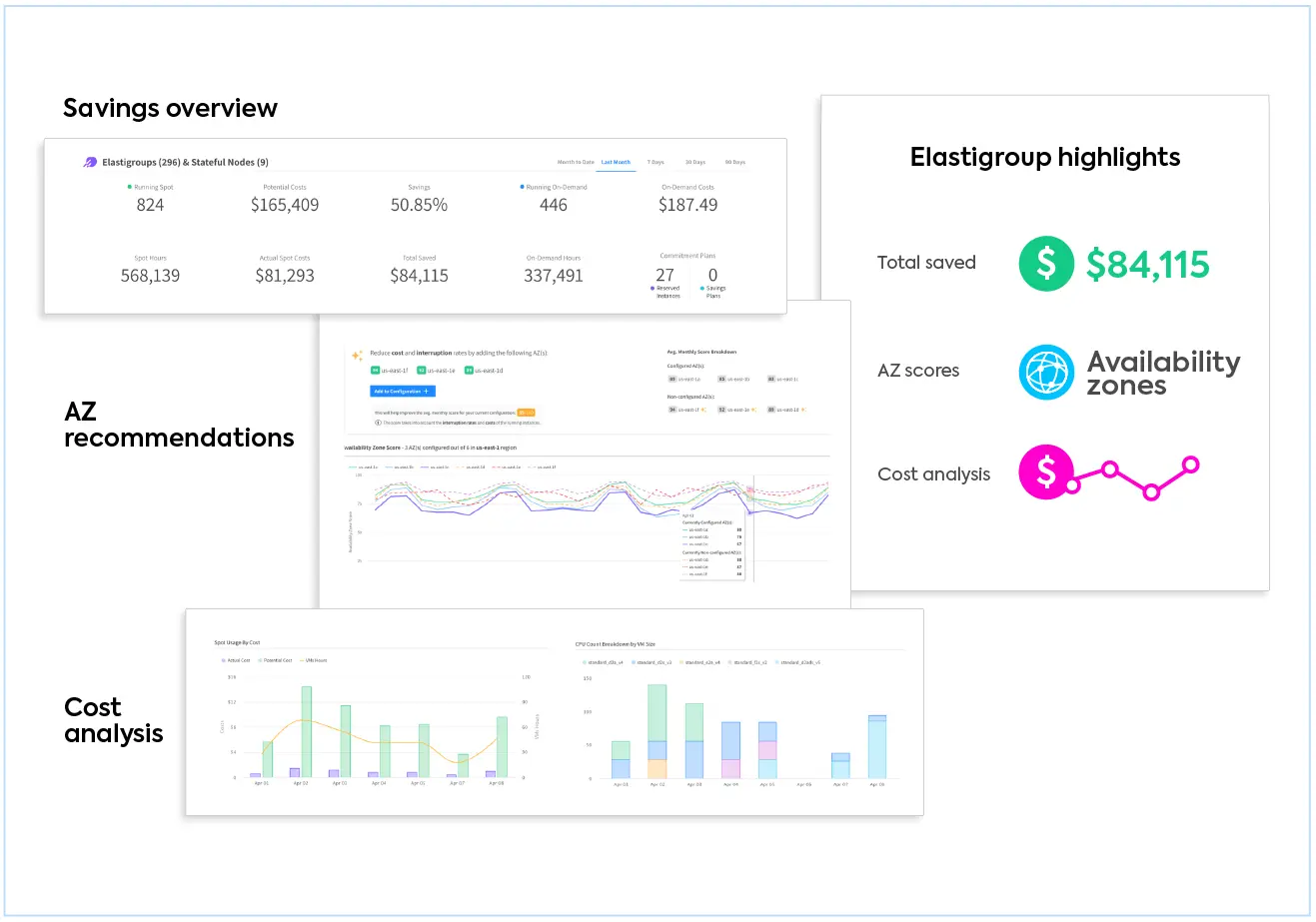
Task: Click the Running On-Demand value 446
Action: pyautogui.click(x=554, y=205)
